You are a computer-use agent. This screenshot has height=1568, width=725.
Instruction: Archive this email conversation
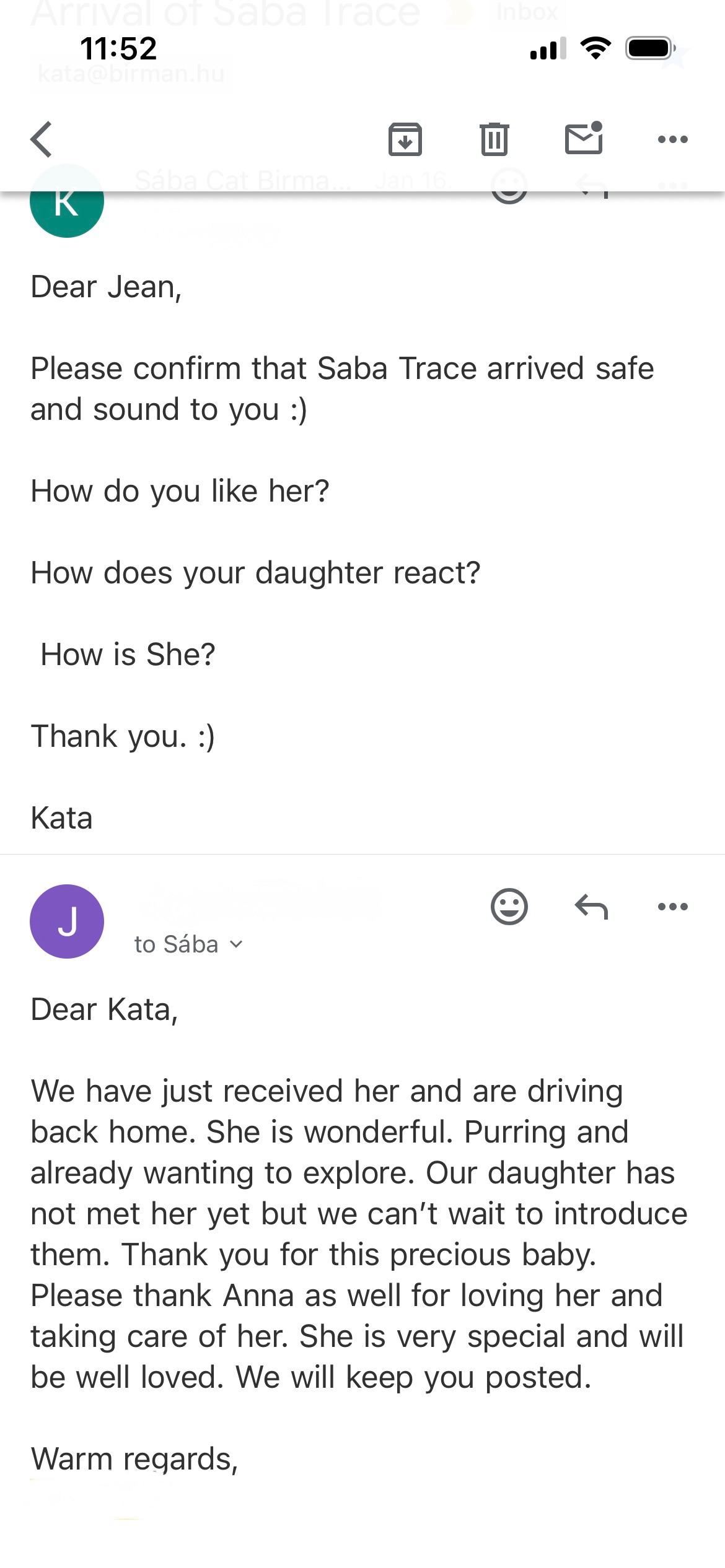tap(405, 139)
